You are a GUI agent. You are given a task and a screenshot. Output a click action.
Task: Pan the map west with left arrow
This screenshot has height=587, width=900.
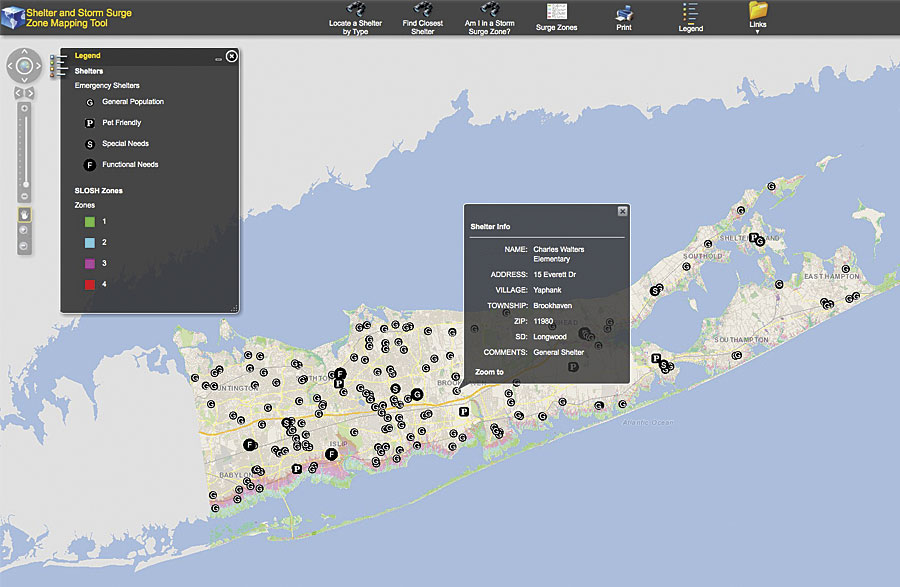(x=10, y=66)
